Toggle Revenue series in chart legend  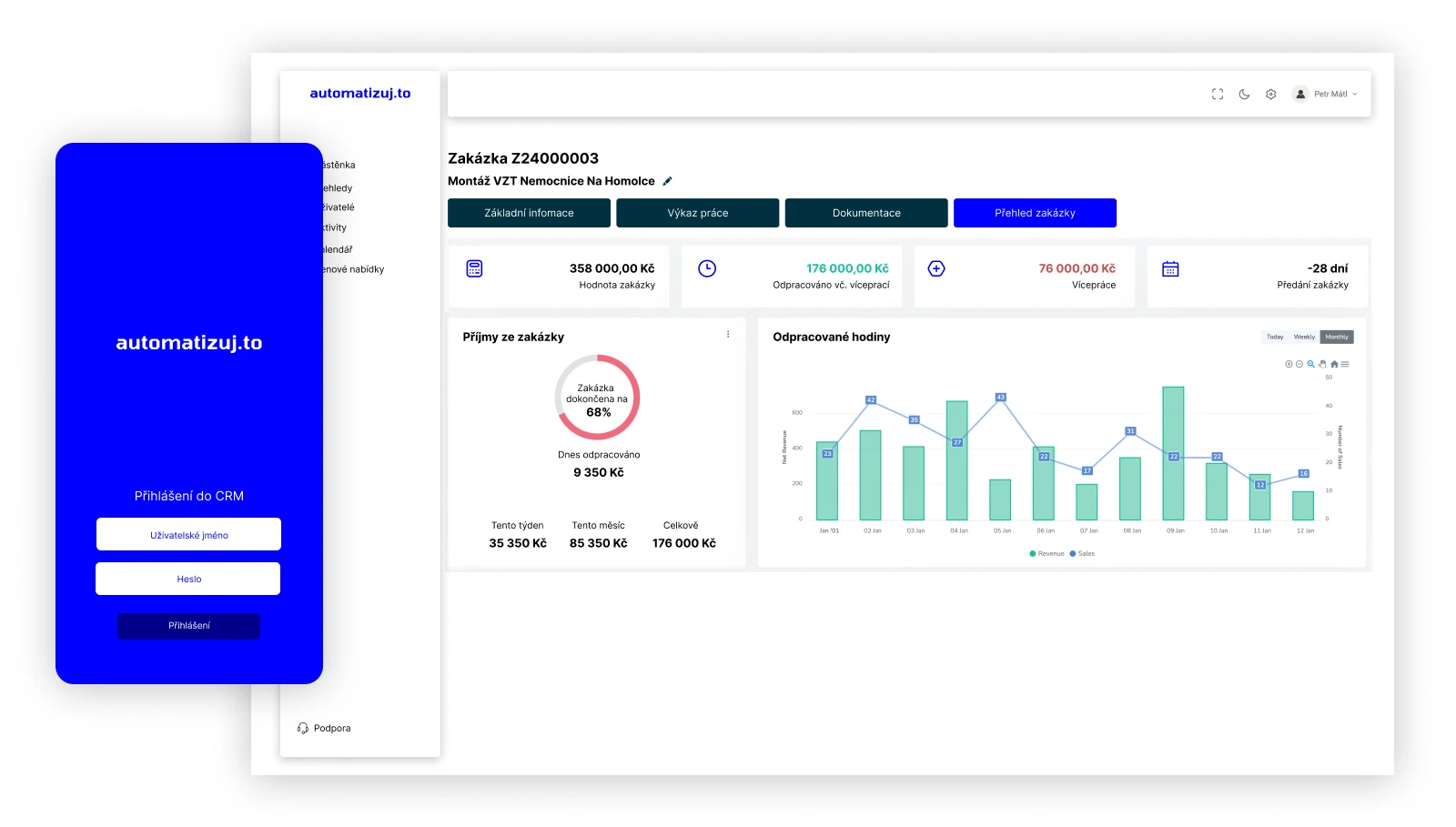coord(1046,553)
